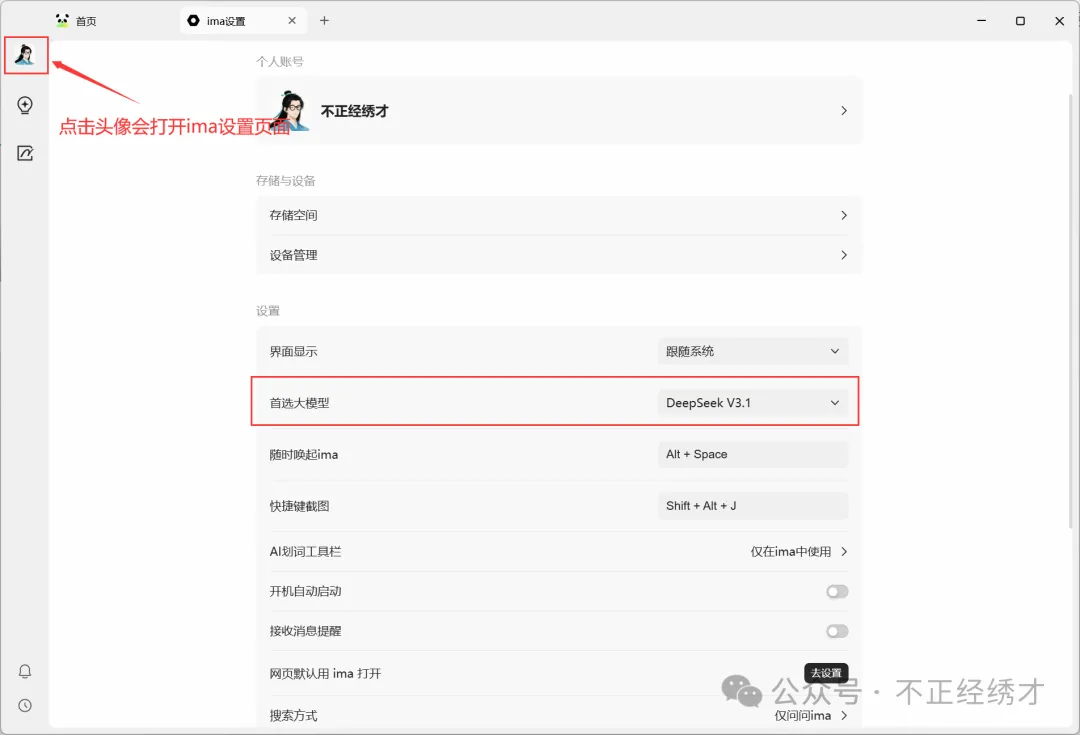The width and height of the screenshot is (1080, 735).
Task: Minimize the ima window
Action: click(x=982, y=21)
